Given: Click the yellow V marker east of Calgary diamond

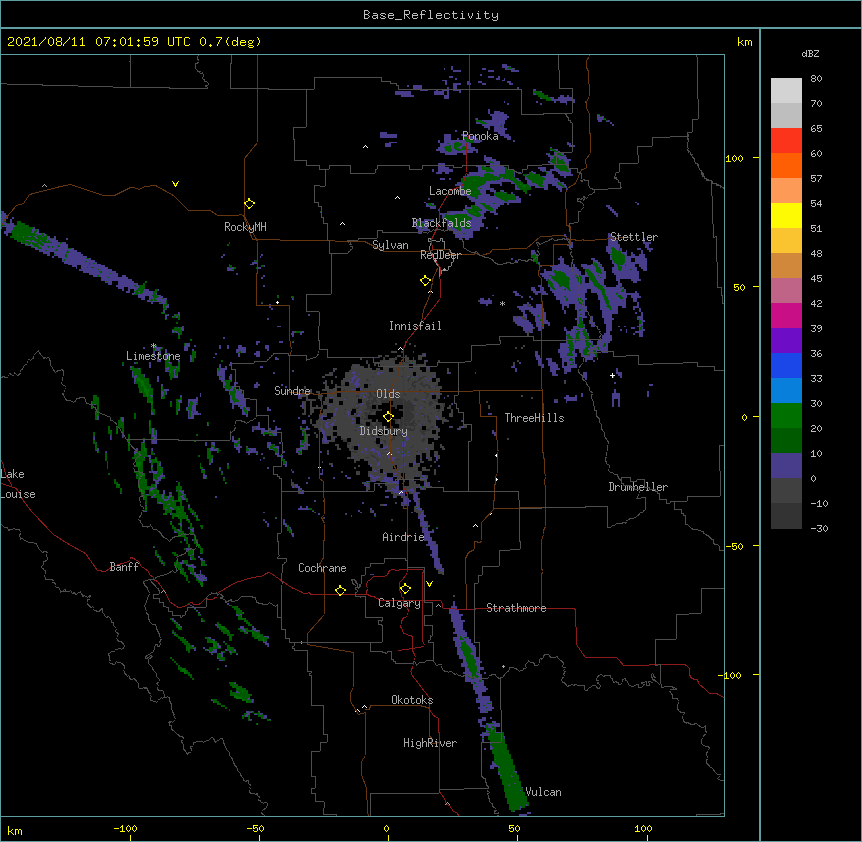Looking at the screenshot, I should [x=429, y=584].
